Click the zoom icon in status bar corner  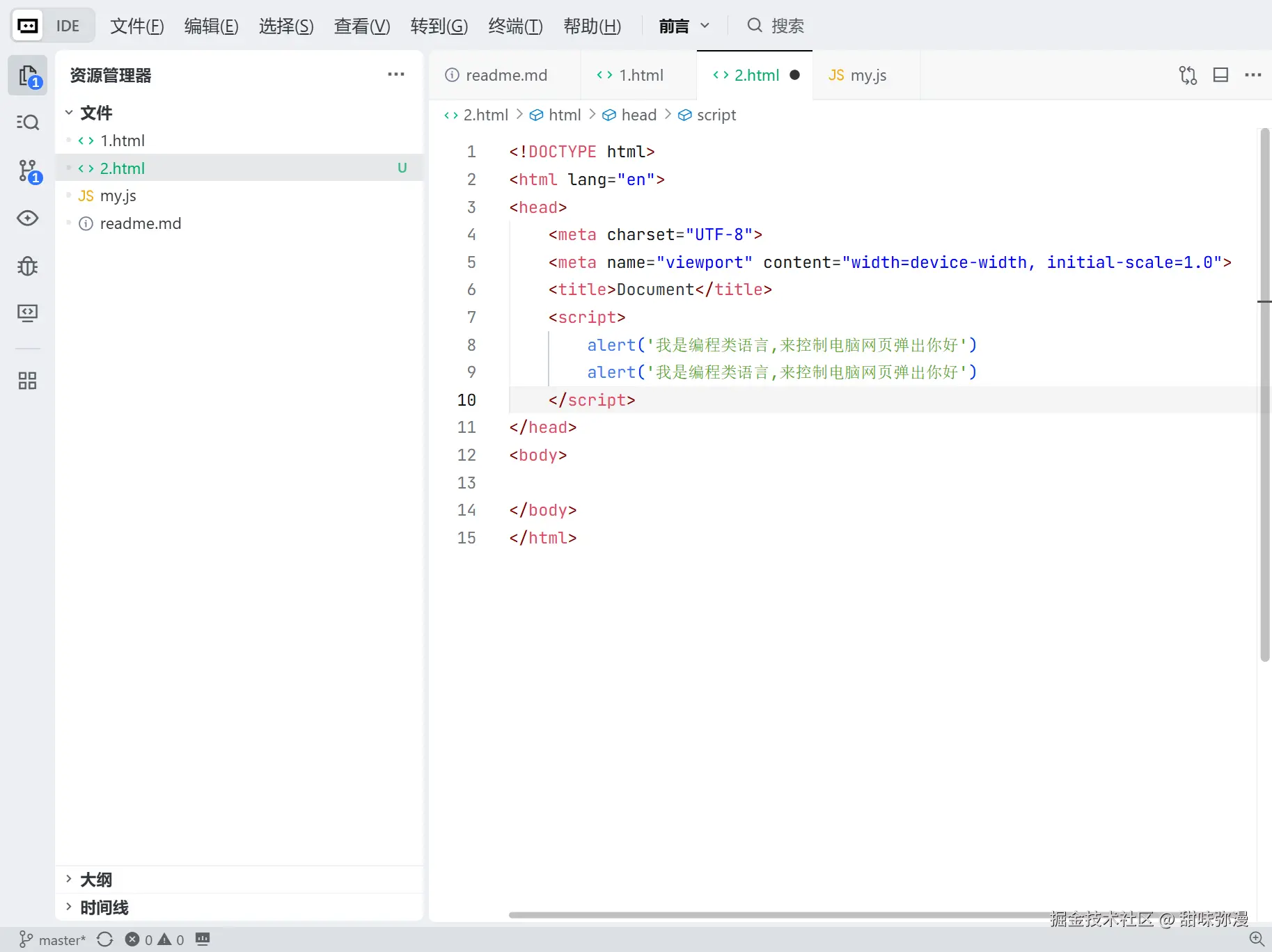[1257, 939]
